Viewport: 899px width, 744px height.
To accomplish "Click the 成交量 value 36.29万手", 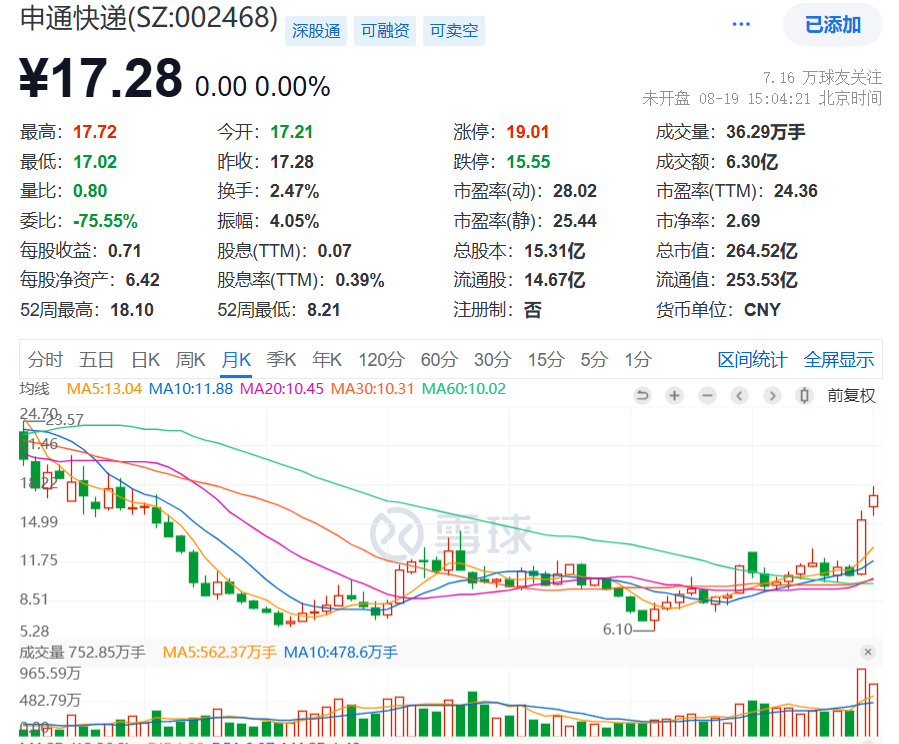I will (x=766, y=132).
